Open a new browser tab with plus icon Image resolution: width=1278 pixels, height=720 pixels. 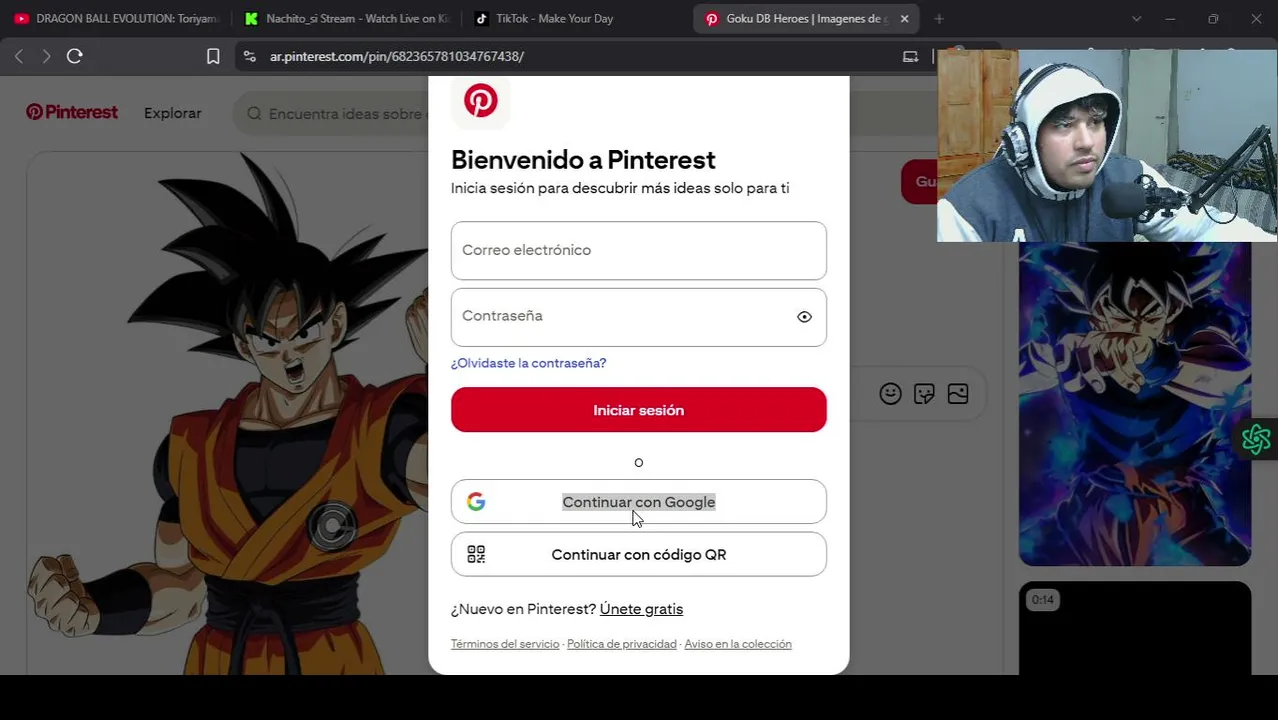[938, 18]
